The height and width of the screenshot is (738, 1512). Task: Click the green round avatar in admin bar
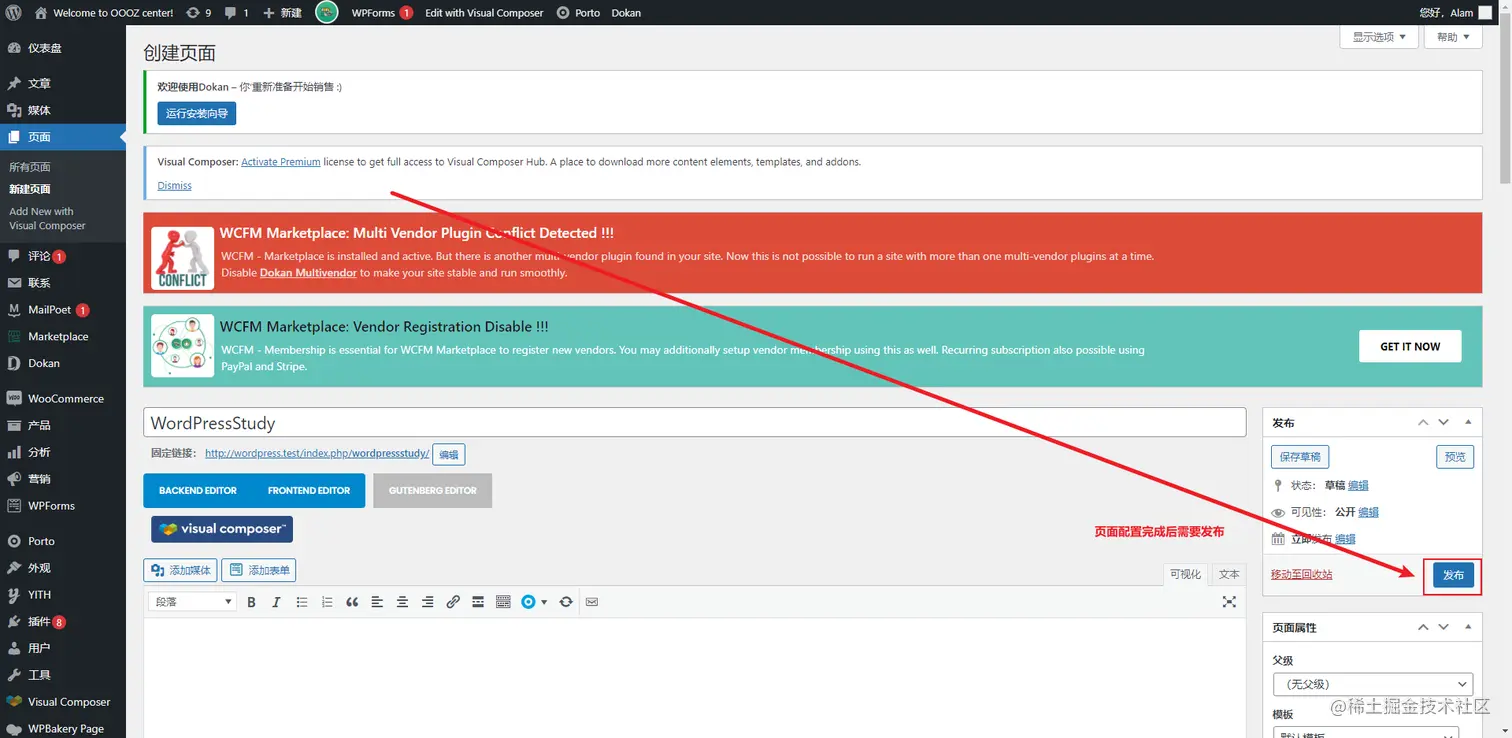coord(327,13)
